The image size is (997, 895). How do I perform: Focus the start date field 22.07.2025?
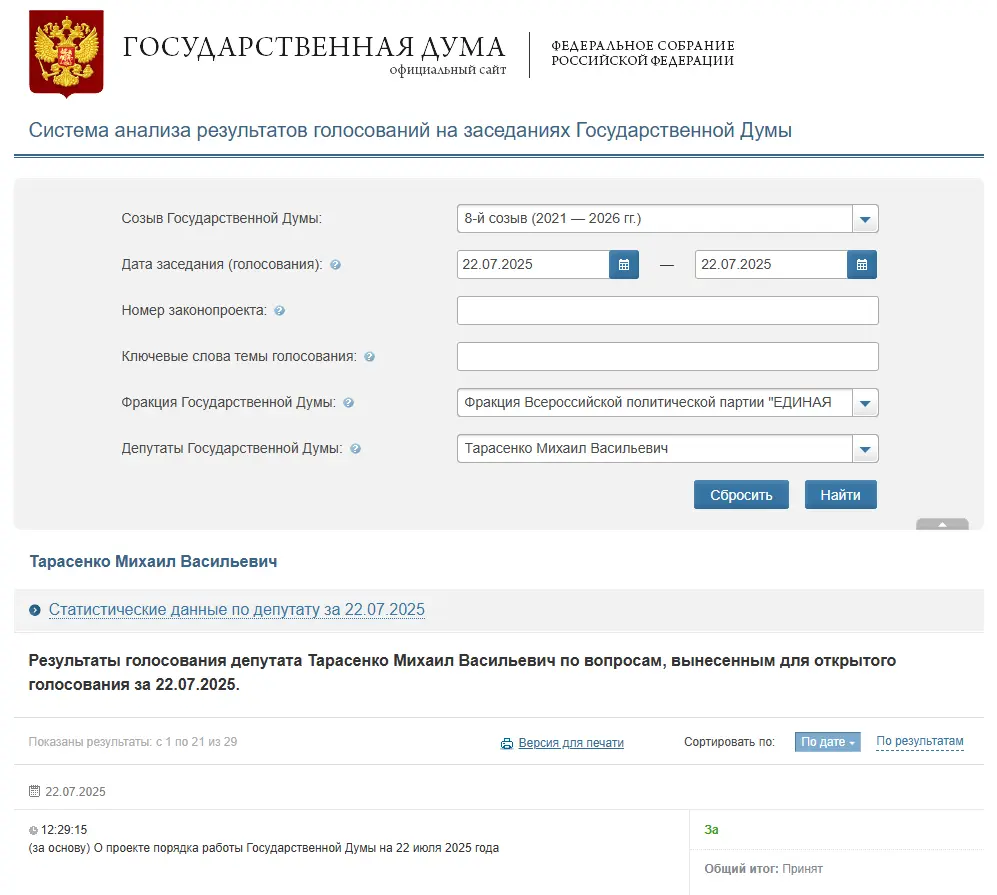point(533,264)
